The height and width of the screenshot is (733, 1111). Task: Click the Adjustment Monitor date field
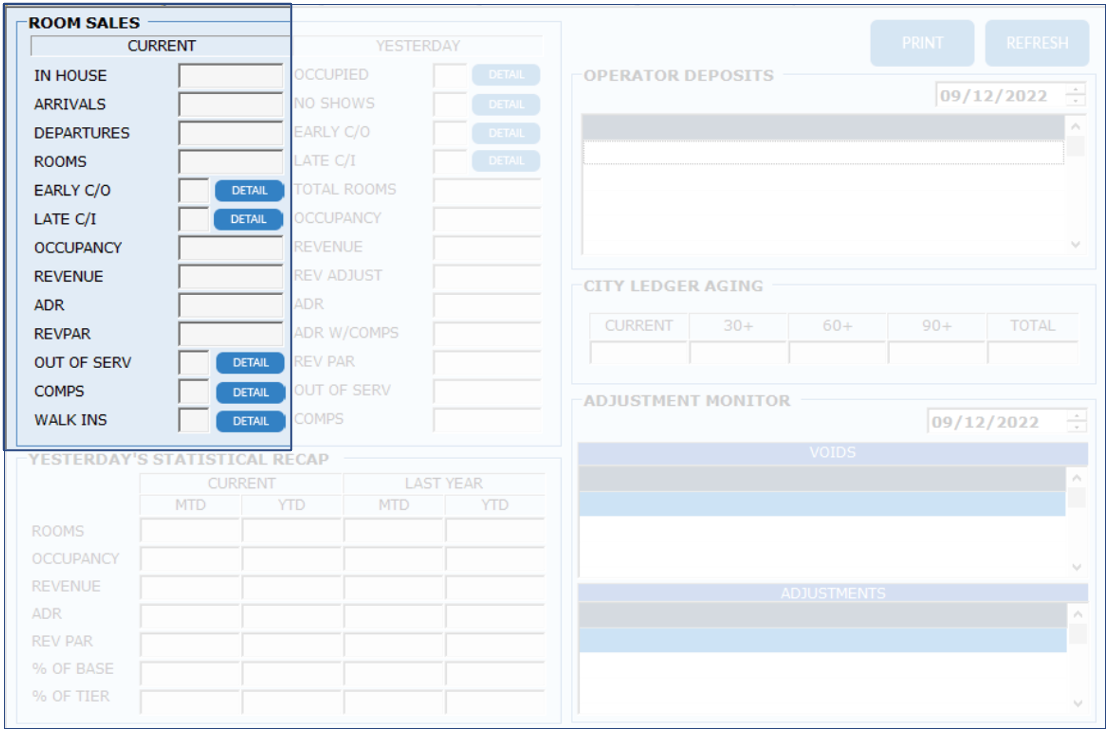990,422
